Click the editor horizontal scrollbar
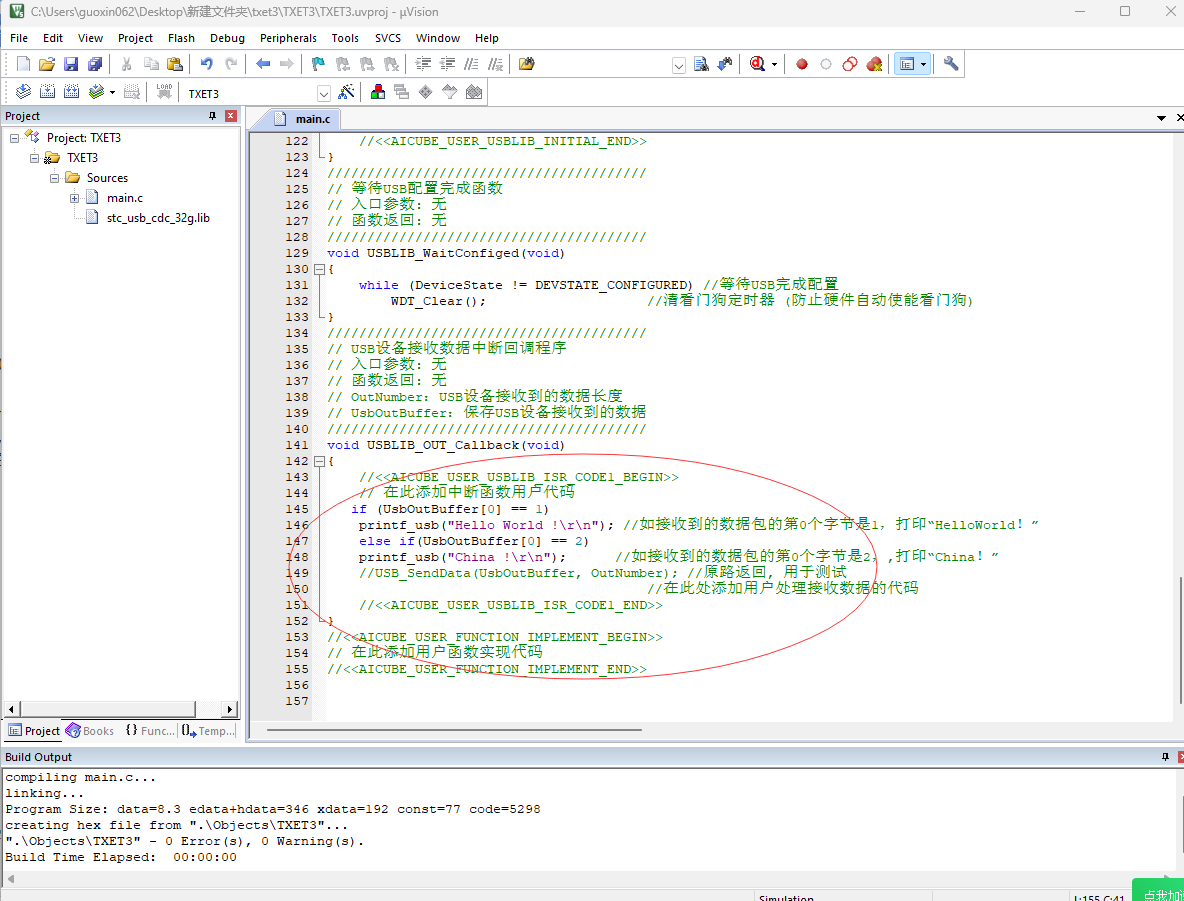 [x=454, y=730]
